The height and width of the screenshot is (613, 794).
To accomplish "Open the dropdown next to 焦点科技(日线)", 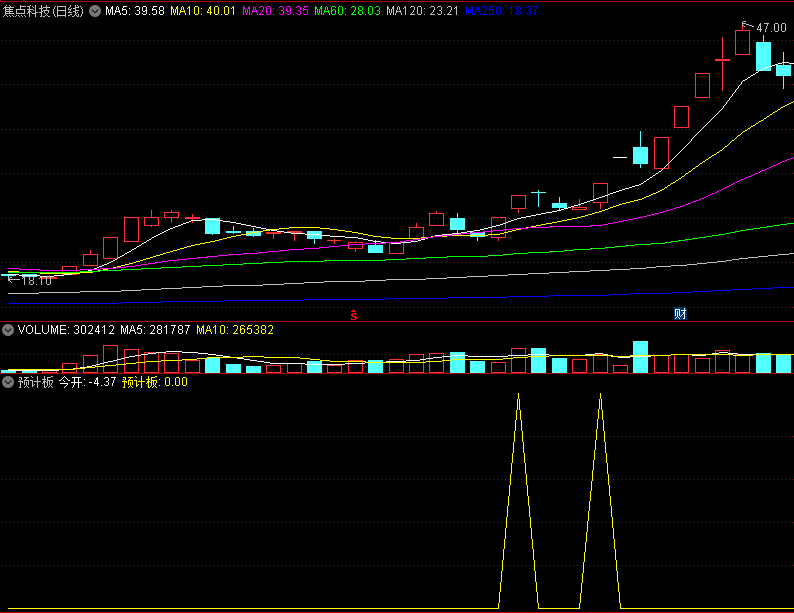I will 95,11.
